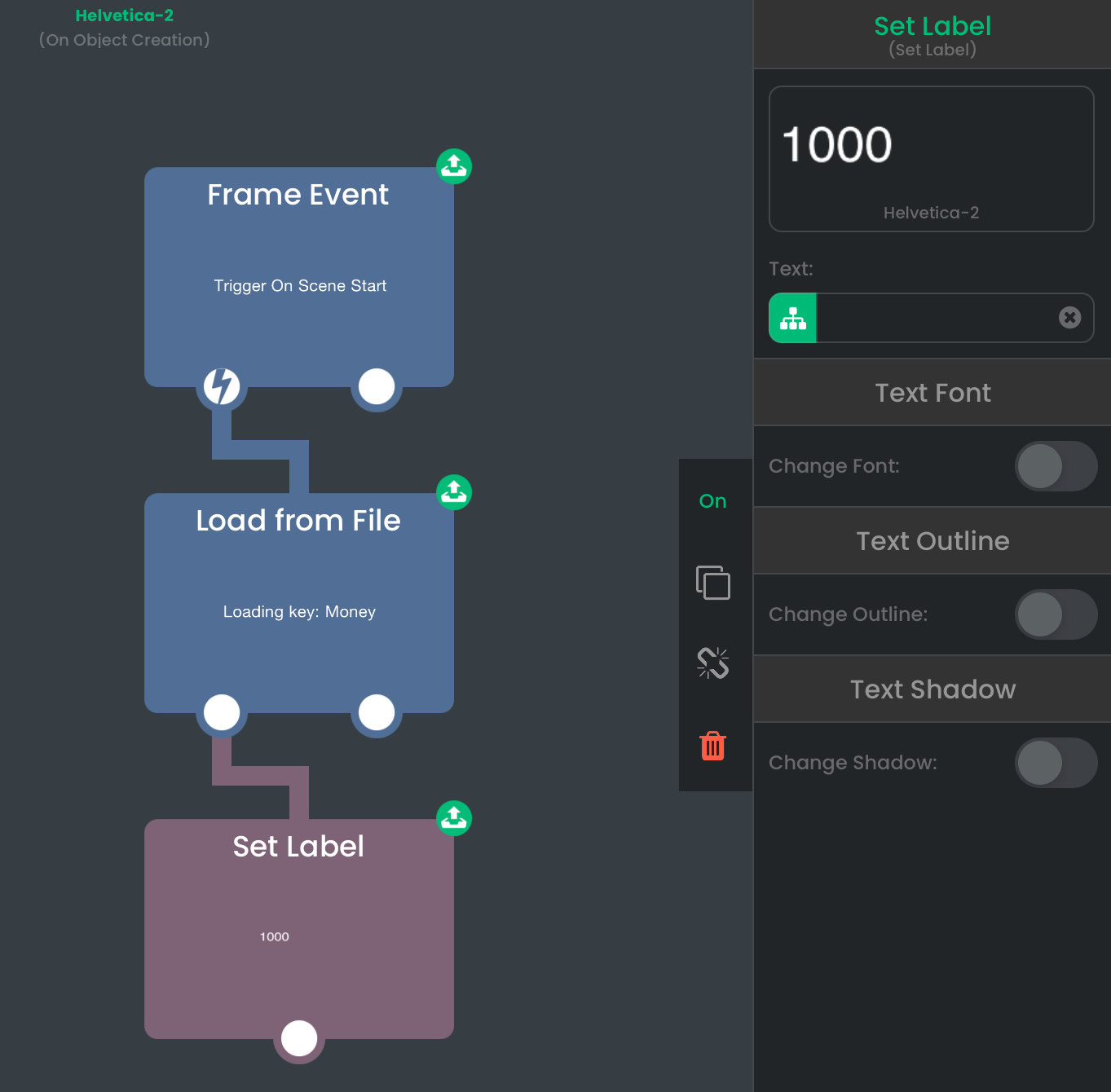Collapse the Text Font section header

(932, 393)
